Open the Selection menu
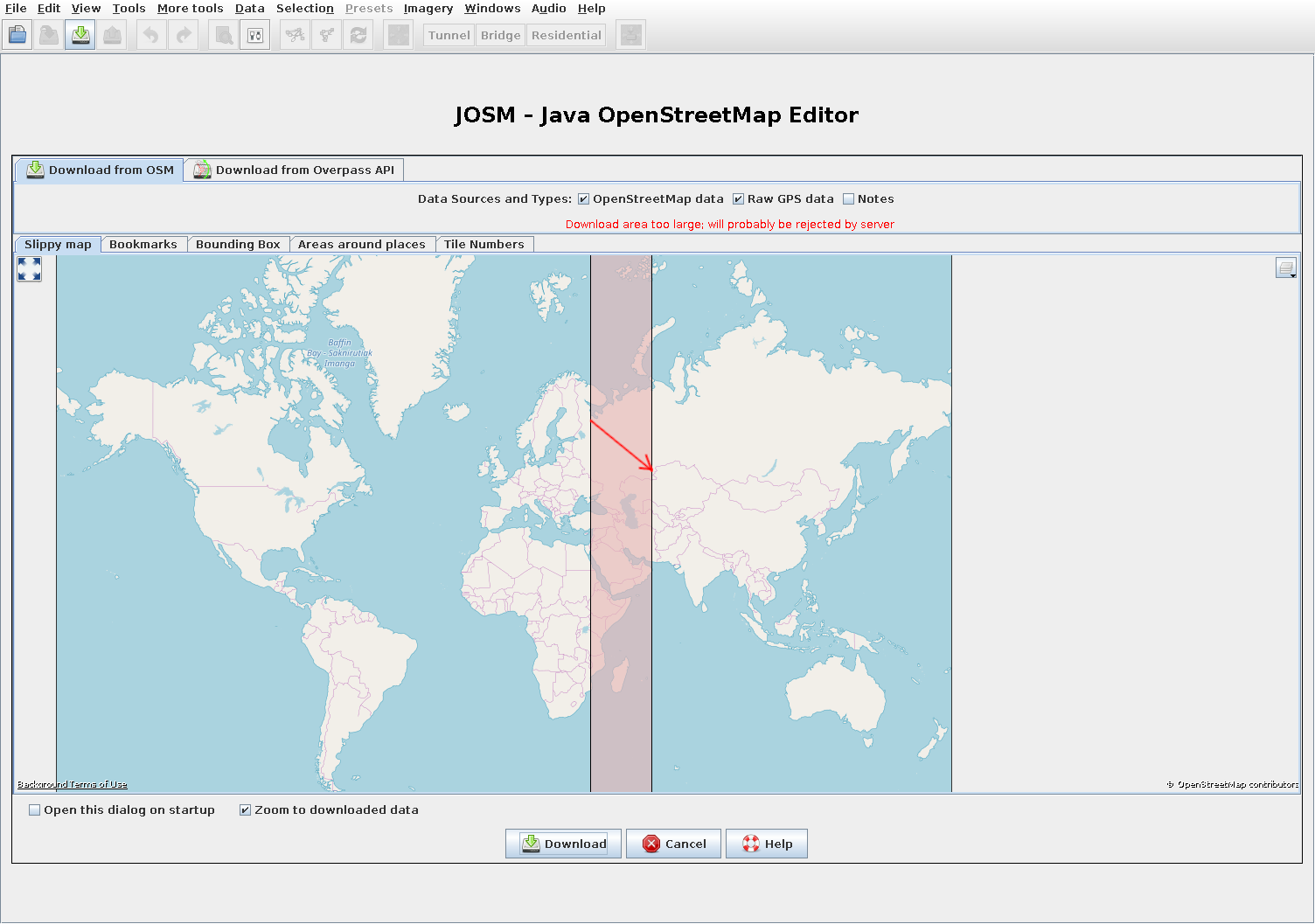Screen dimensions: 1315x924 pos(305,9)
